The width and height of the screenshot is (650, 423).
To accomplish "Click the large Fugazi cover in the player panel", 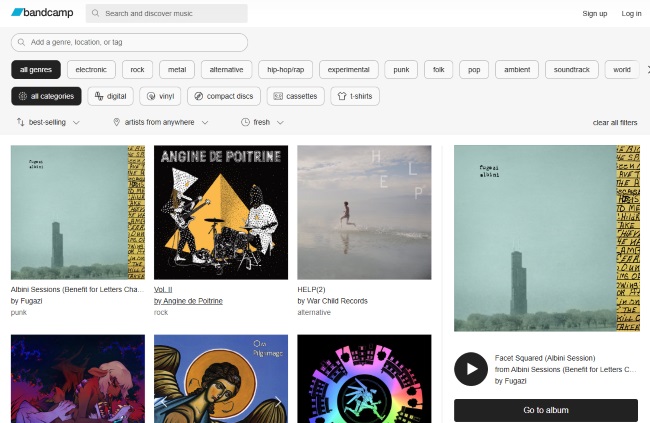I will pyautogui.click(x=547, y=238).
